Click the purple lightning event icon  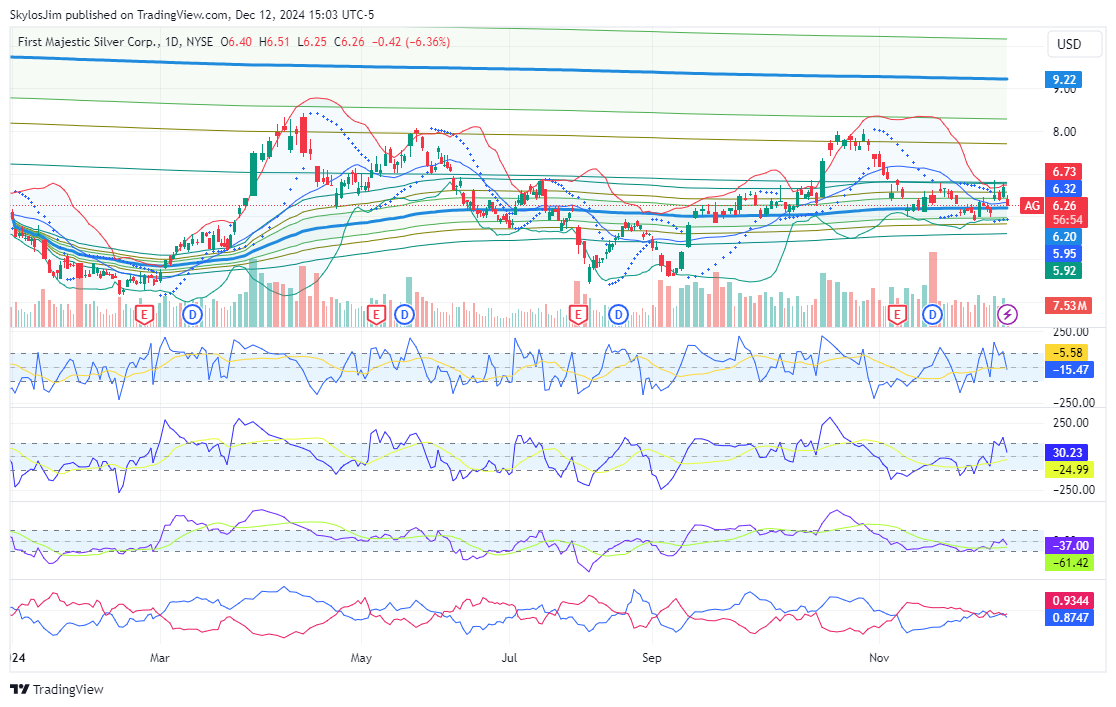(1006, 314)
